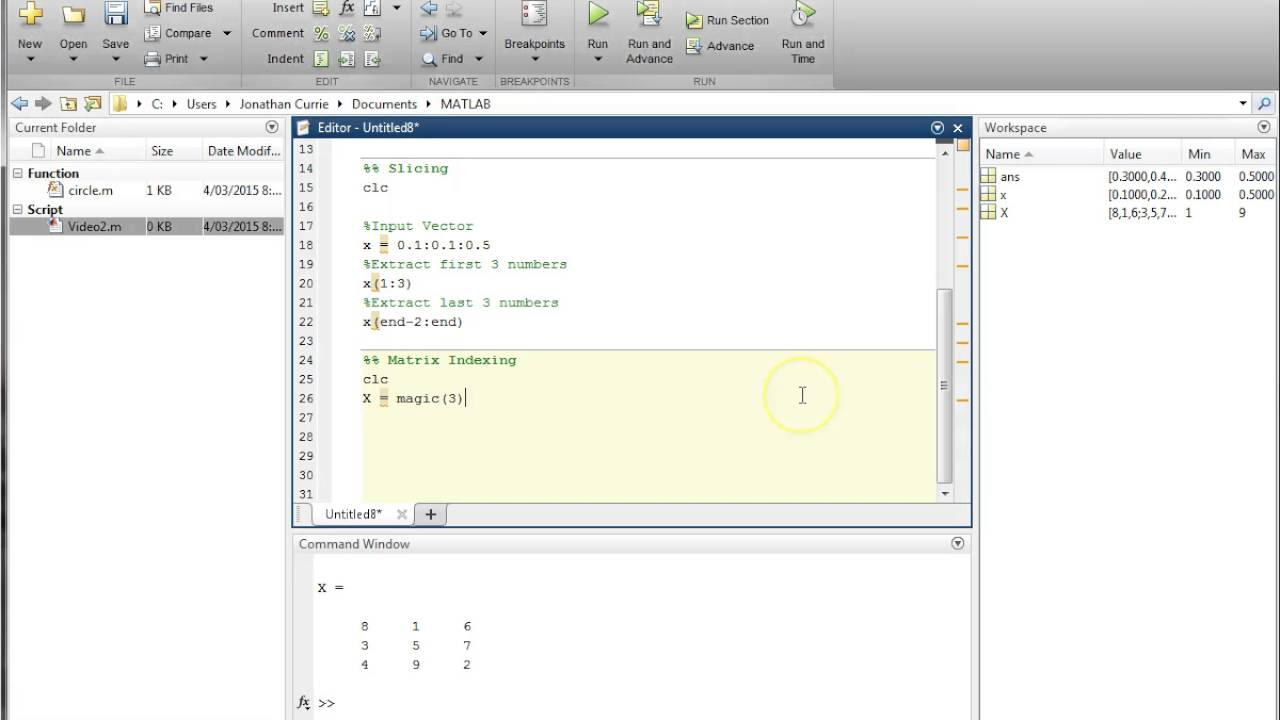Click the Documents segment in the path
Viewport: 1280px width, 720px height.
[x=384, y=104]
